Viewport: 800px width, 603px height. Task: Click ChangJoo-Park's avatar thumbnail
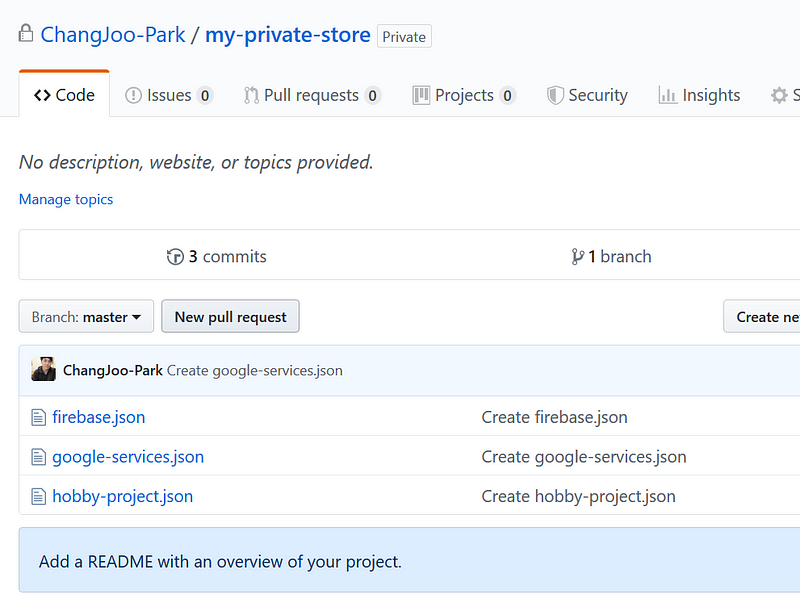[x=43, y=369]
